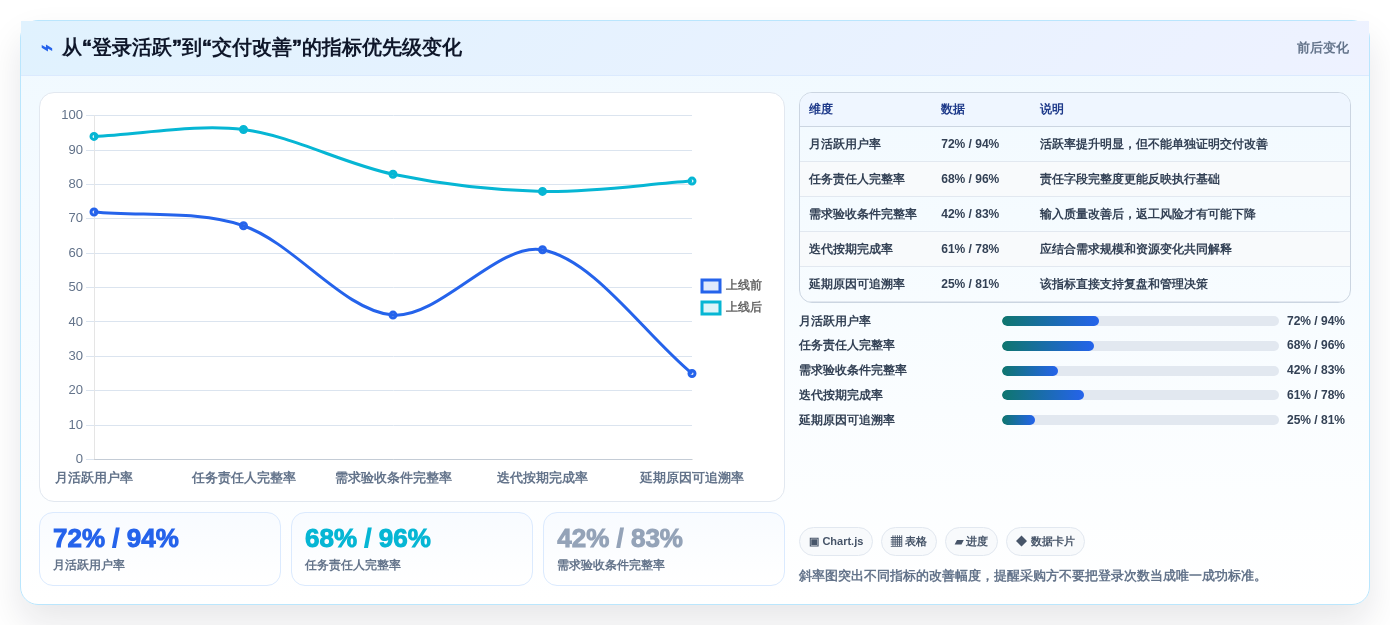Click description 责任字段完整度更能反映执行基础

(x=1130, y=179)
